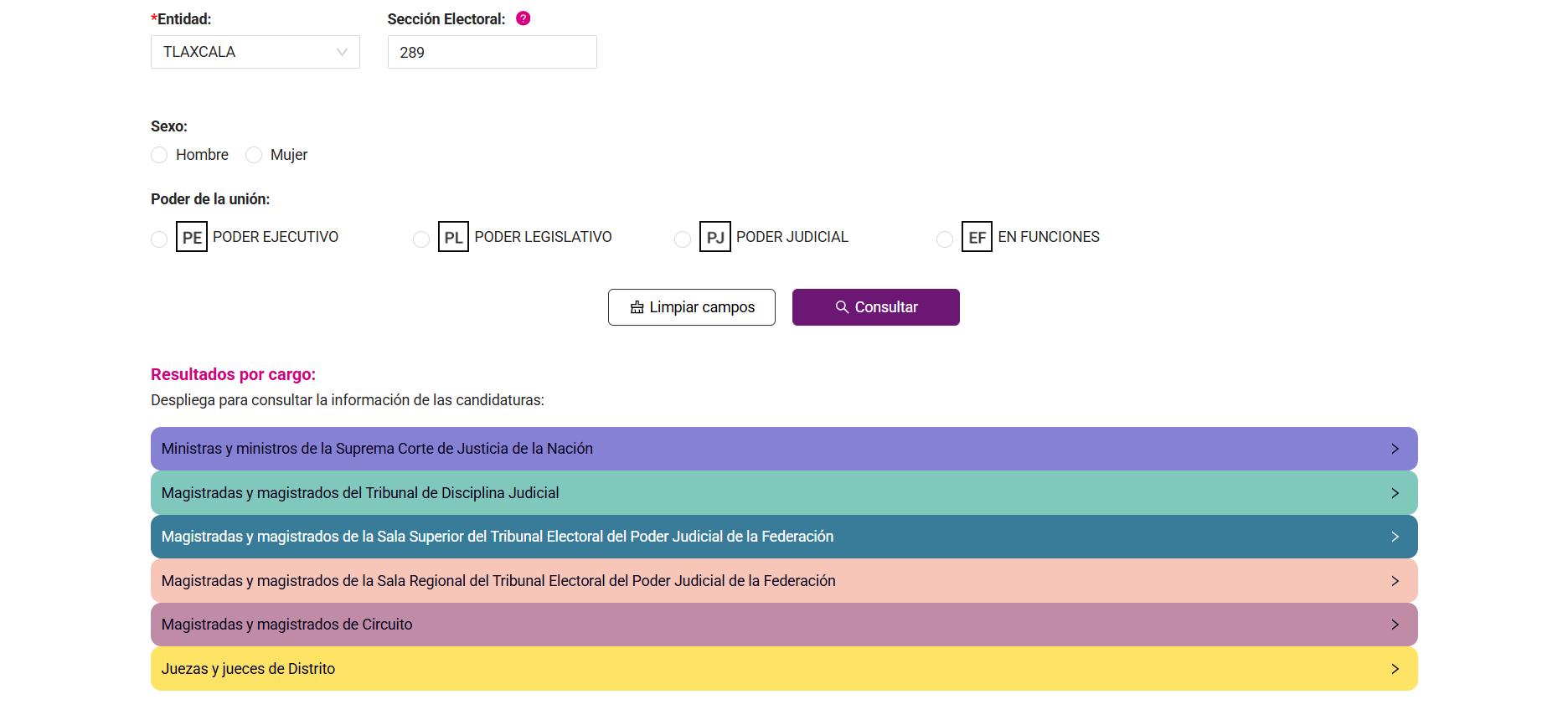Open the Magistradas y magistrados de Circuito panel

pos(783,625)
